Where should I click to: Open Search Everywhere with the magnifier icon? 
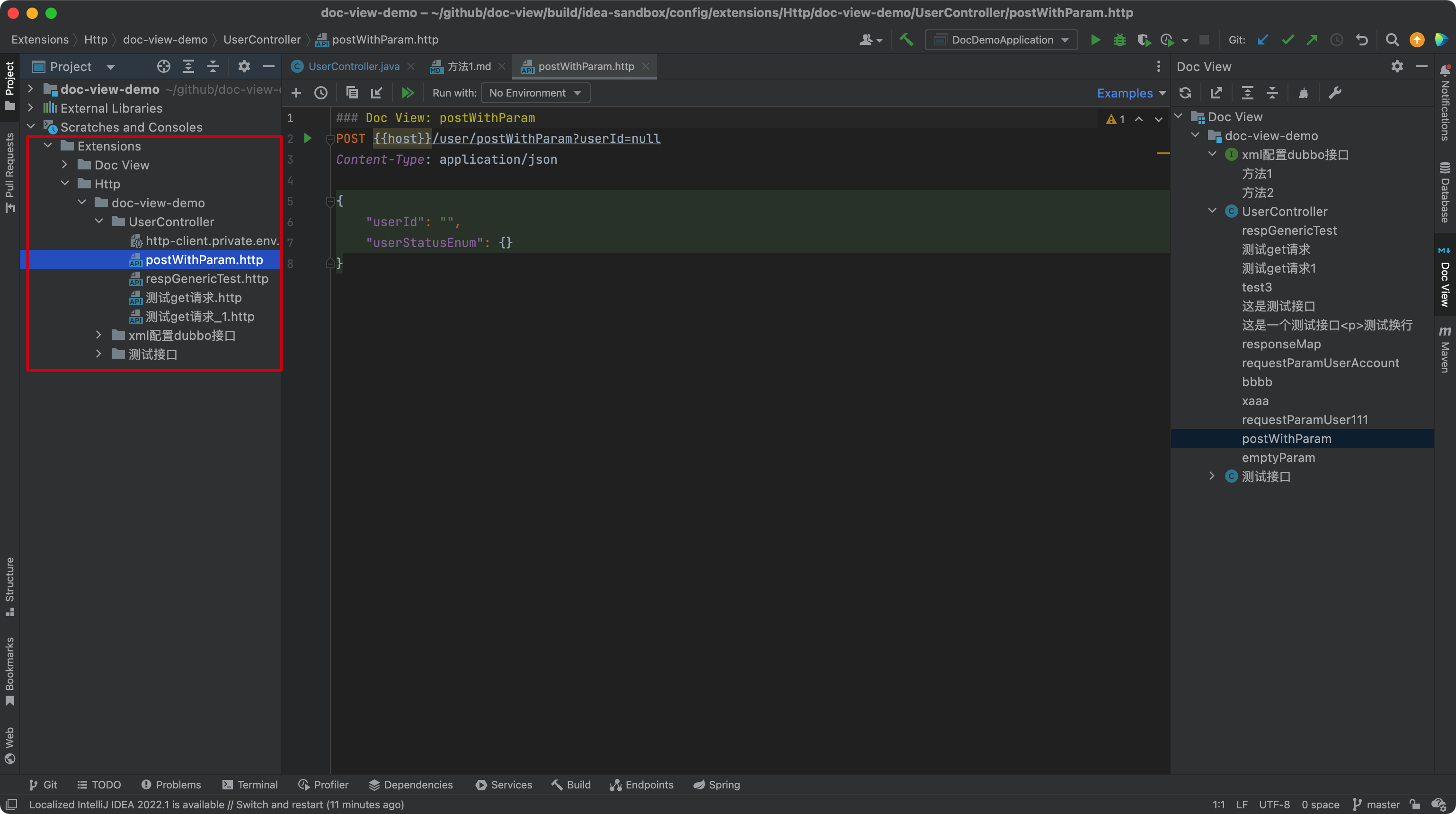[x=1392, y=40]
